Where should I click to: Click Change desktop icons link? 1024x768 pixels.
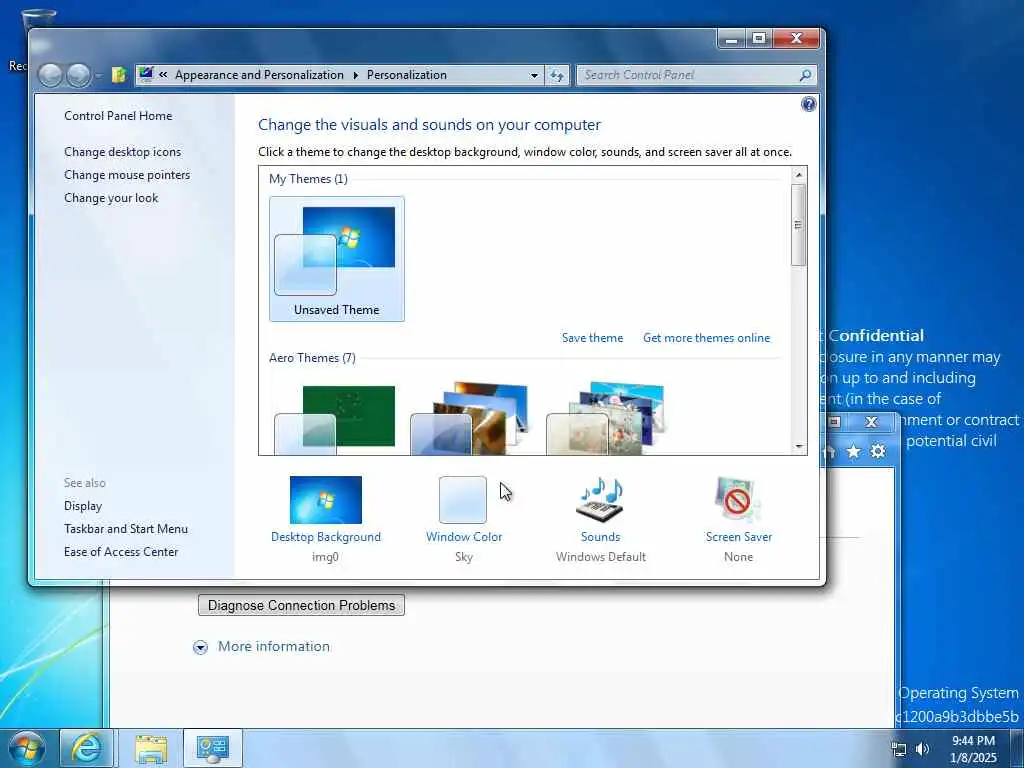click(x=122, y=152)
